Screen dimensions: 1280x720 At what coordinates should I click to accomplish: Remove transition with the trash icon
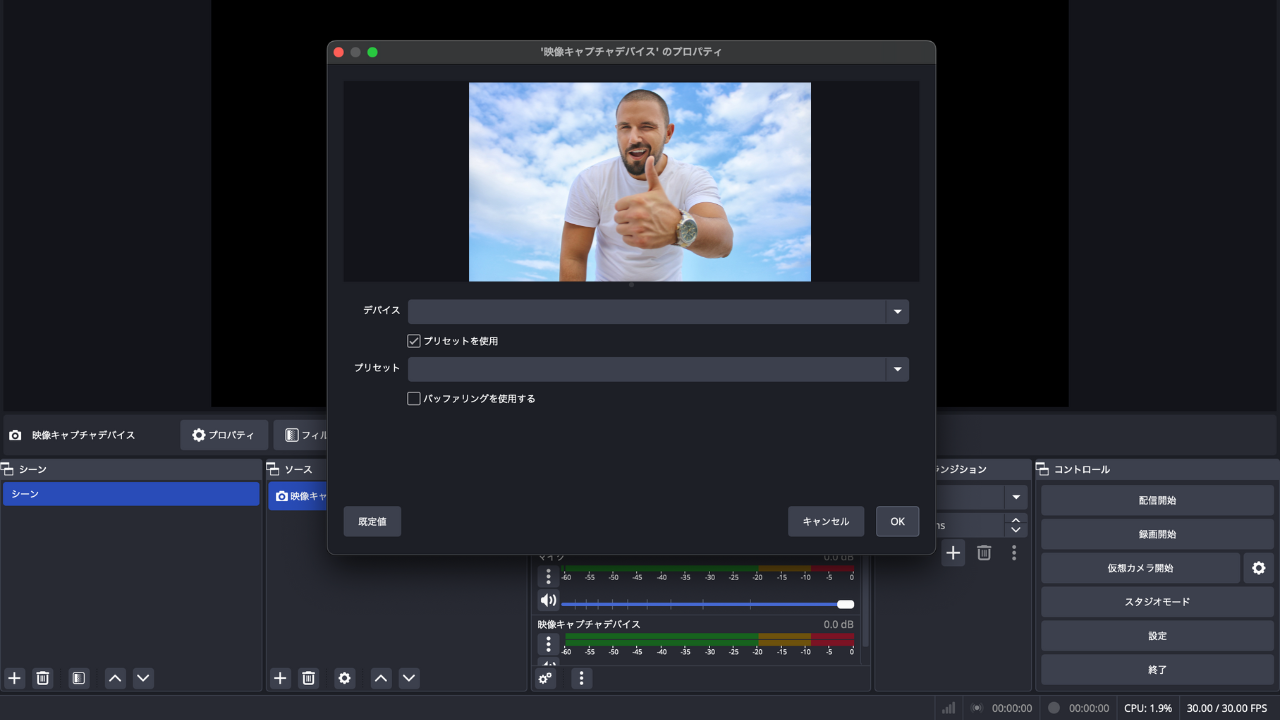[984, 552]
